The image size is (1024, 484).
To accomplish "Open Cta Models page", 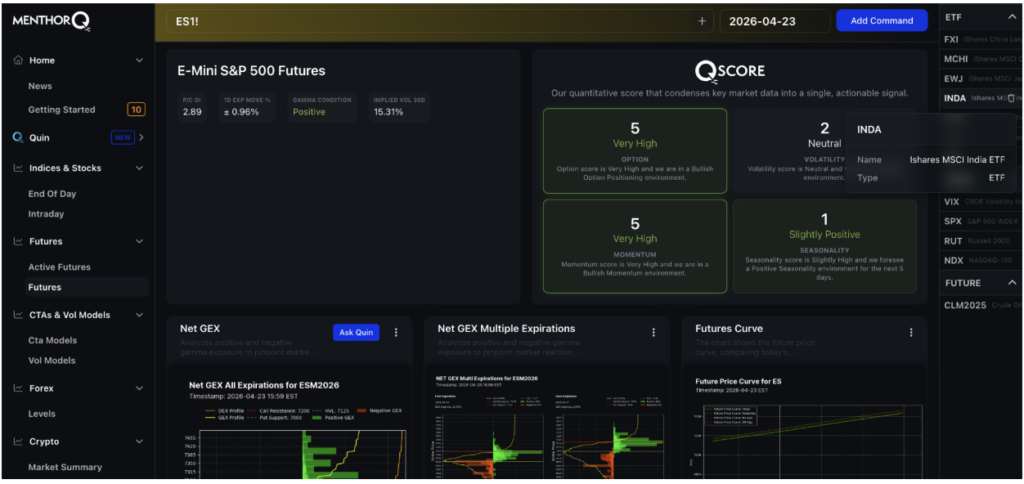I will (x=52, y=340).
